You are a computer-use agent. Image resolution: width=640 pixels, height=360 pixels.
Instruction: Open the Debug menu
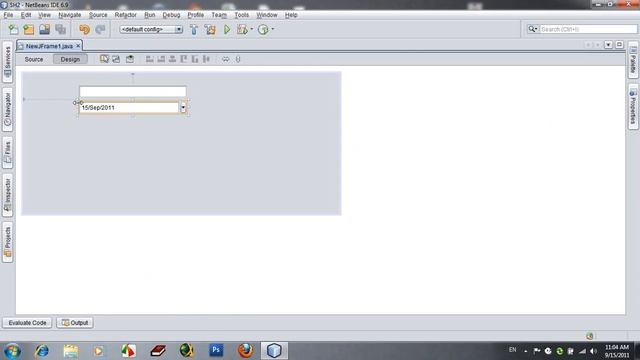pyautogui.click(x=171, y=15)
